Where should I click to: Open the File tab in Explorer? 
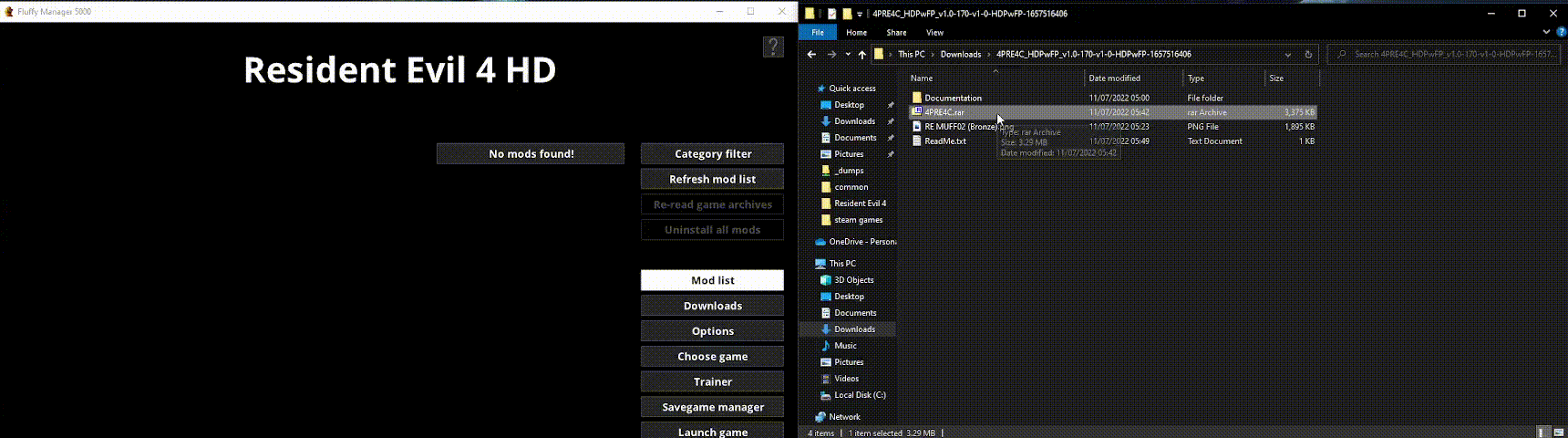pos(818,32)
